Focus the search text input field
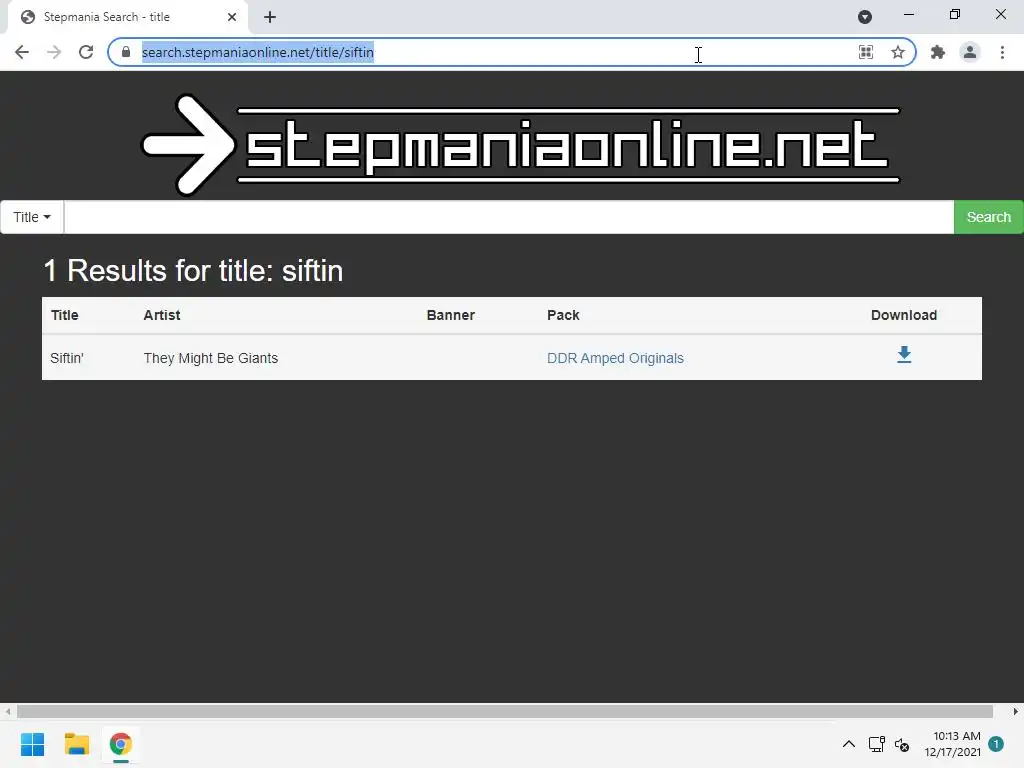 point(509,217)
